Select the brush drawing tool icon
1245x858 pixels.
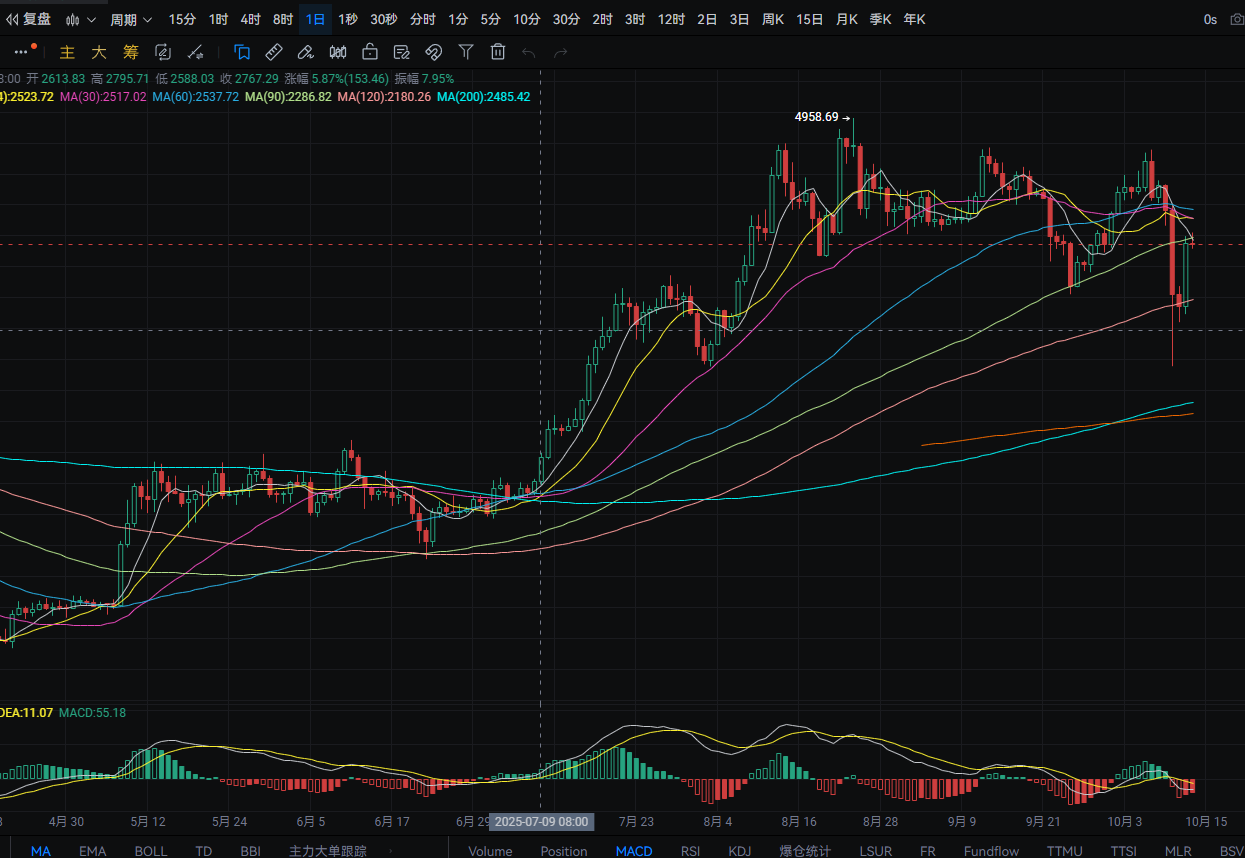[x=306, y=52]
